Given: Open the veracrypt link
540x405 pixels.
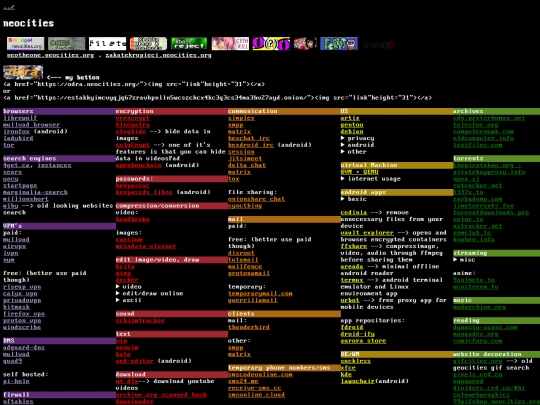Looking at the screenshot, I should (x=133, y=118).
